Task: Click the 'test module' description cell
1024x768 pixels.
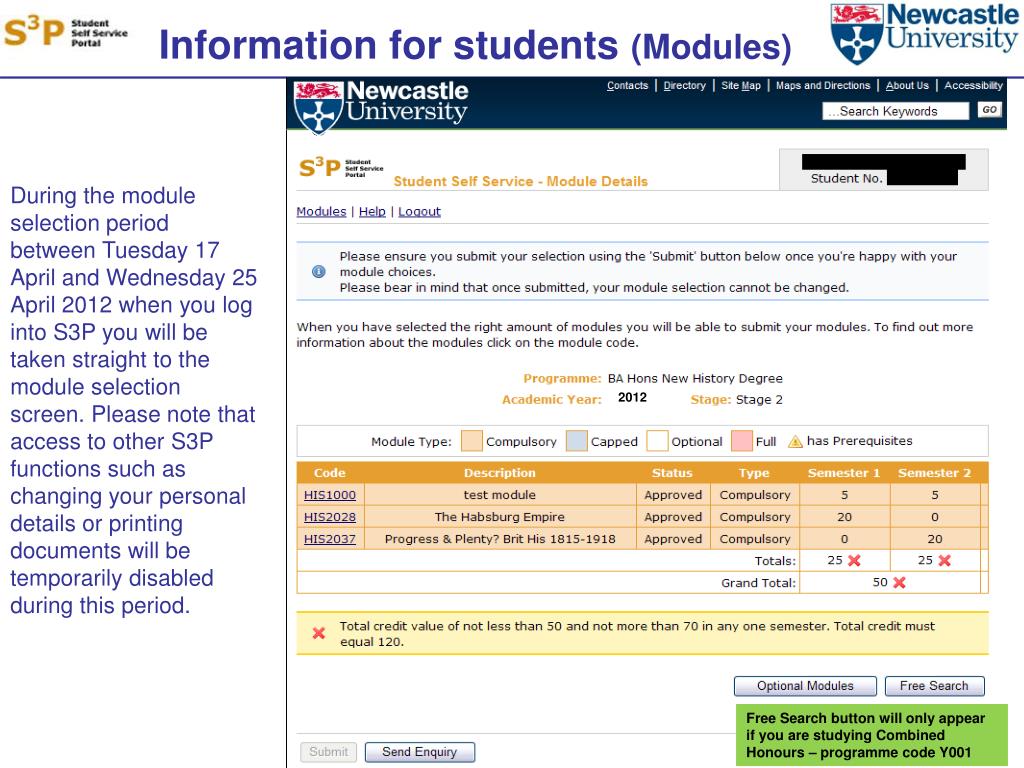Action: pyautogui.click(x=500, y=495)
